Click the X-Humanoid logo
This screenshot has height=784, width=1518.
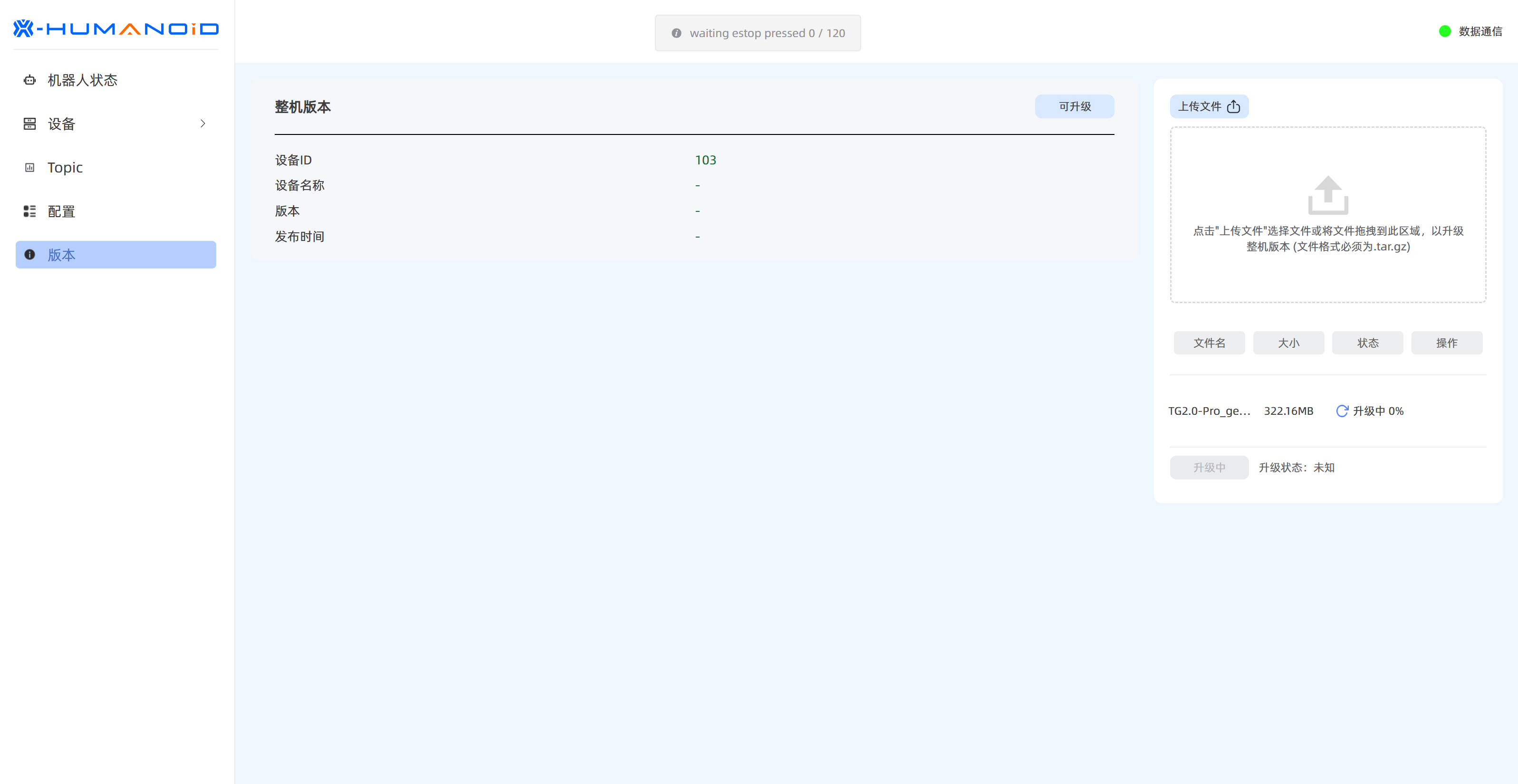(116, 29)
